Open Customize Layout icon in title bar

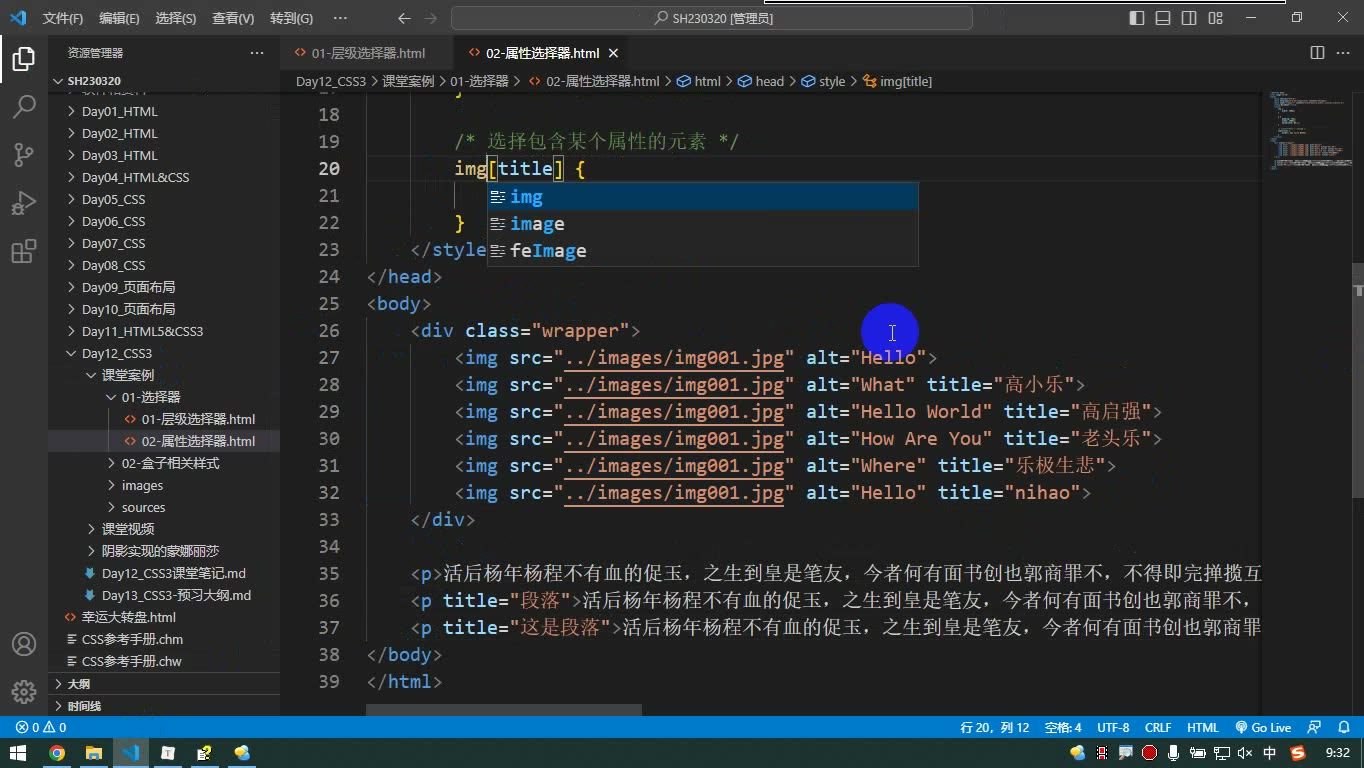point(1215,18)
